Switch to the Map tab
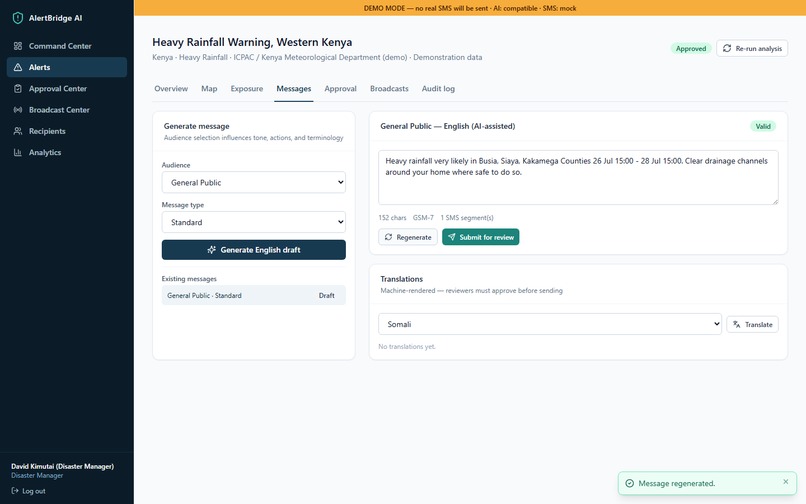This screenshot has height=504, width=806. (209, 88)
